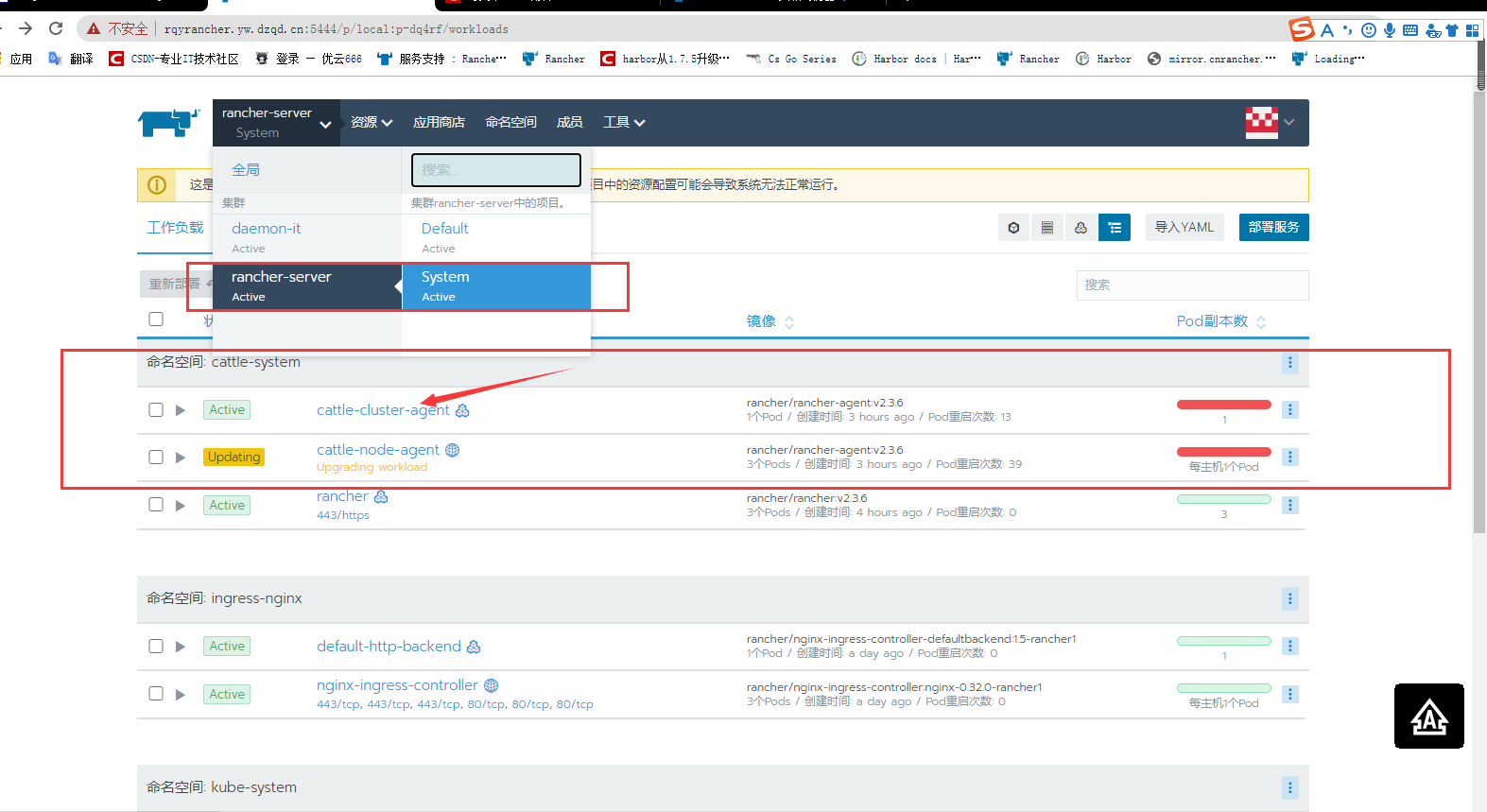Screen dimensions: 1487x812
Task: Open the Sogou skin shirt icon
Action: pyautogui.click(x=1452, y=30)
